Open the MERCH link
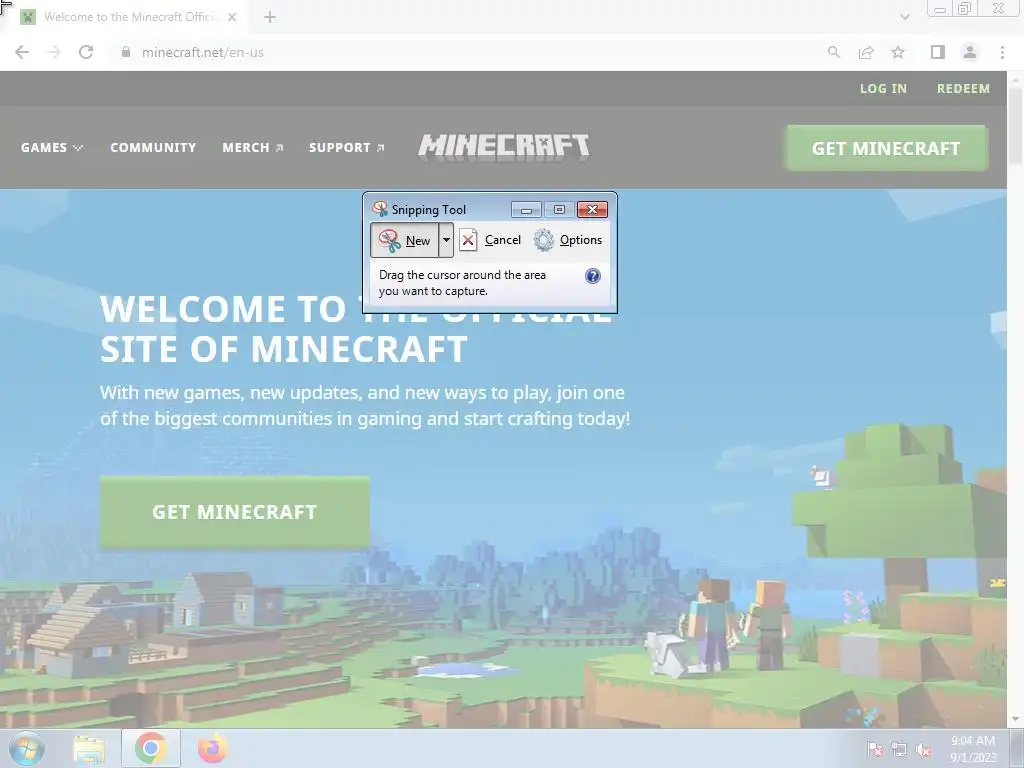The width and height of the screenshot is (1024, 768). click(x=253, y=148)
